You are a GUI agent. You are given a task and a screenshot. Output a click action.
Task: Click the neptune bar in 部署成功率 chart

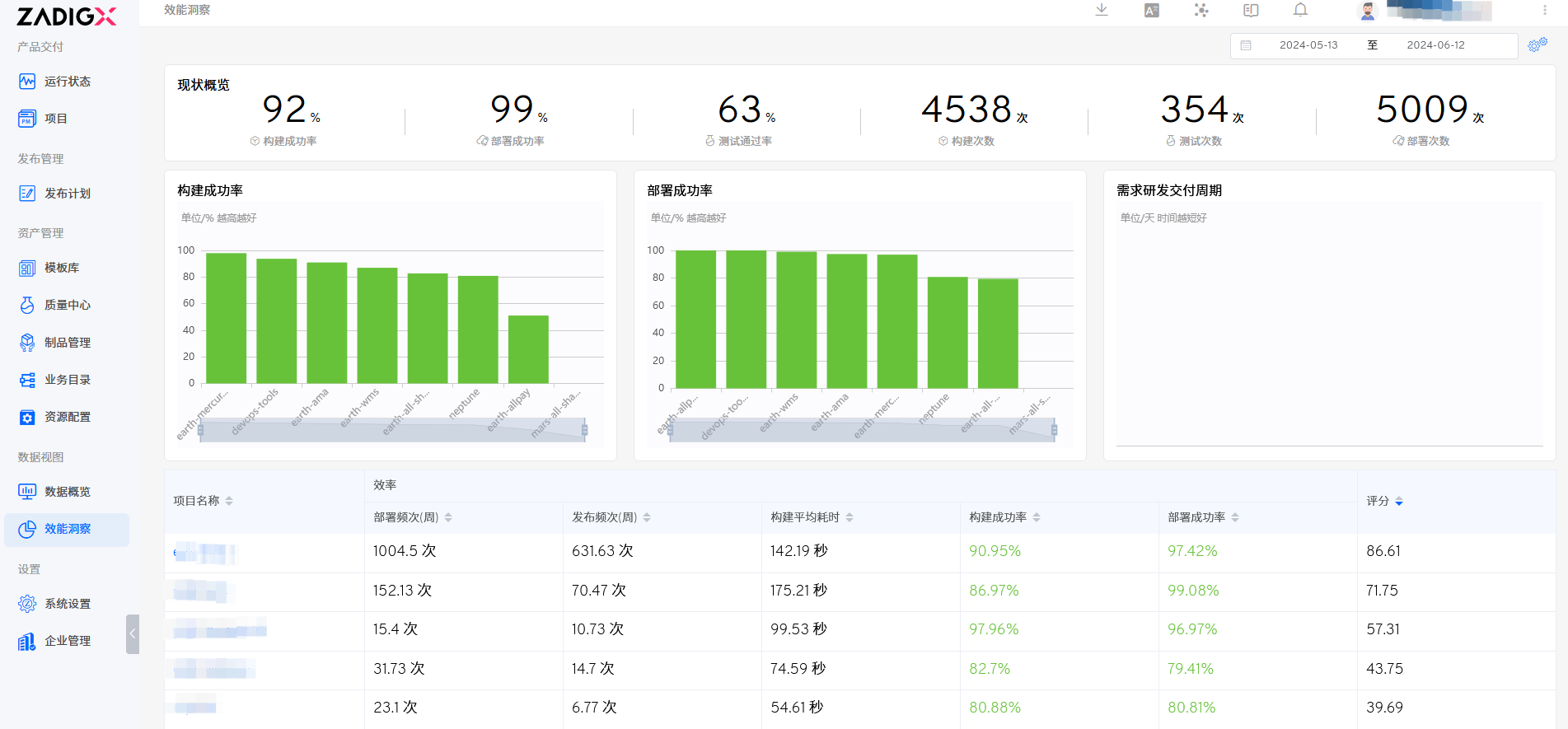pos(948,332)
